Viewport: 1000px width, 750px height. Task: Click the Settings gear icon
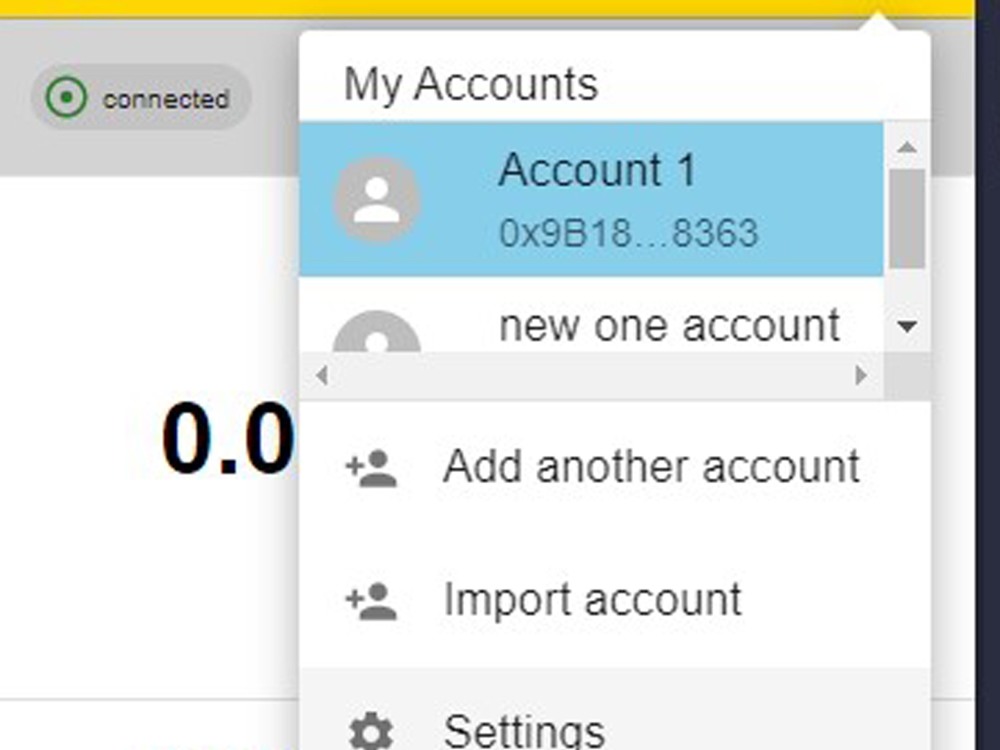click(x=371, y=732)
